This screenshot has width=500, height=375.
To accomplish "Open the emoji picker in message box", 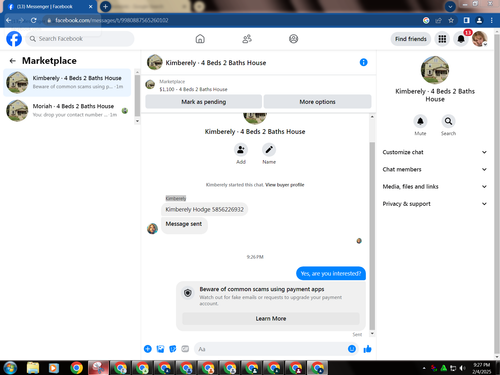I will (x=352, y=349).
